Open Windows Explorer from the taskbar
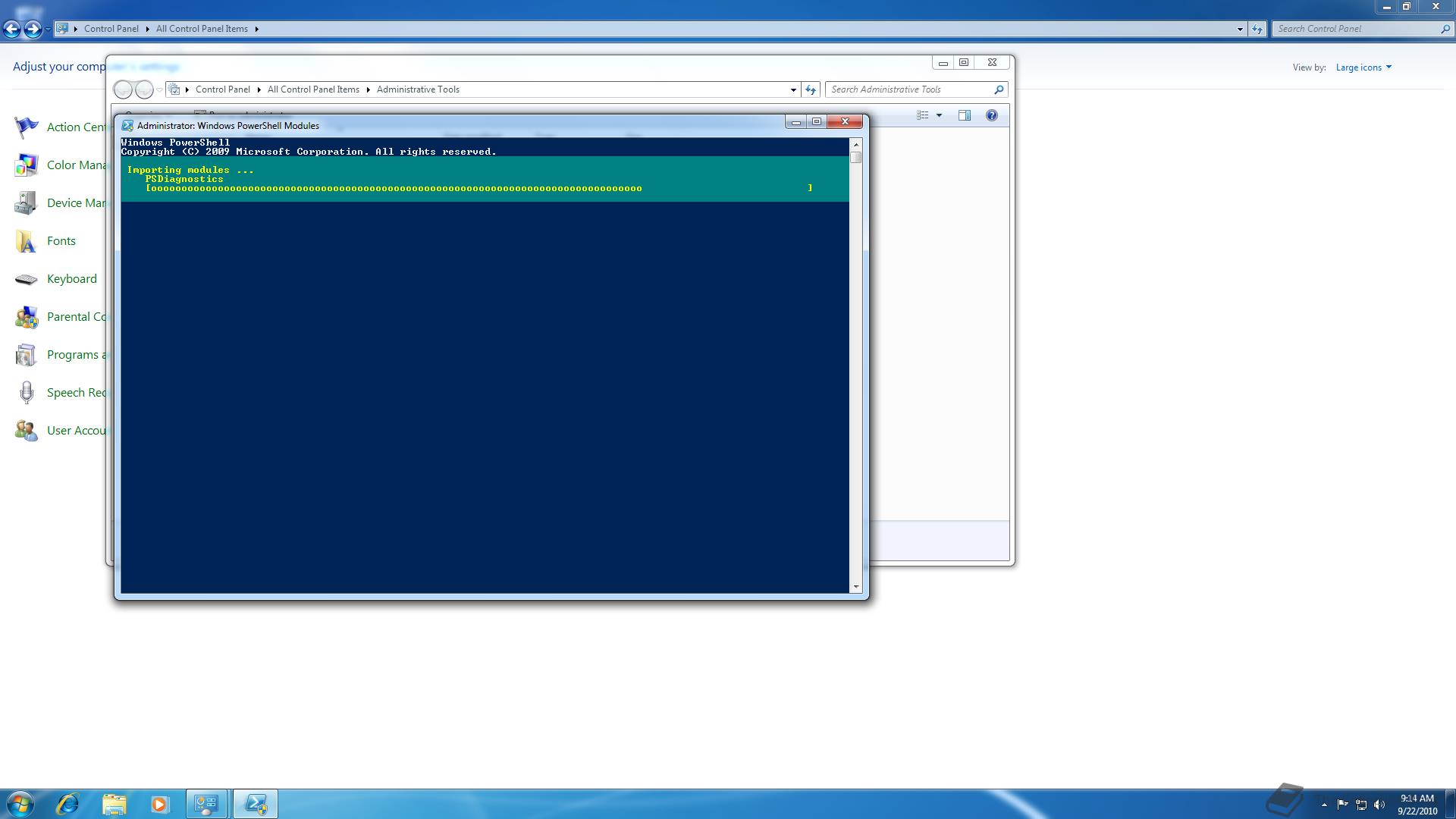 [114, 804]
